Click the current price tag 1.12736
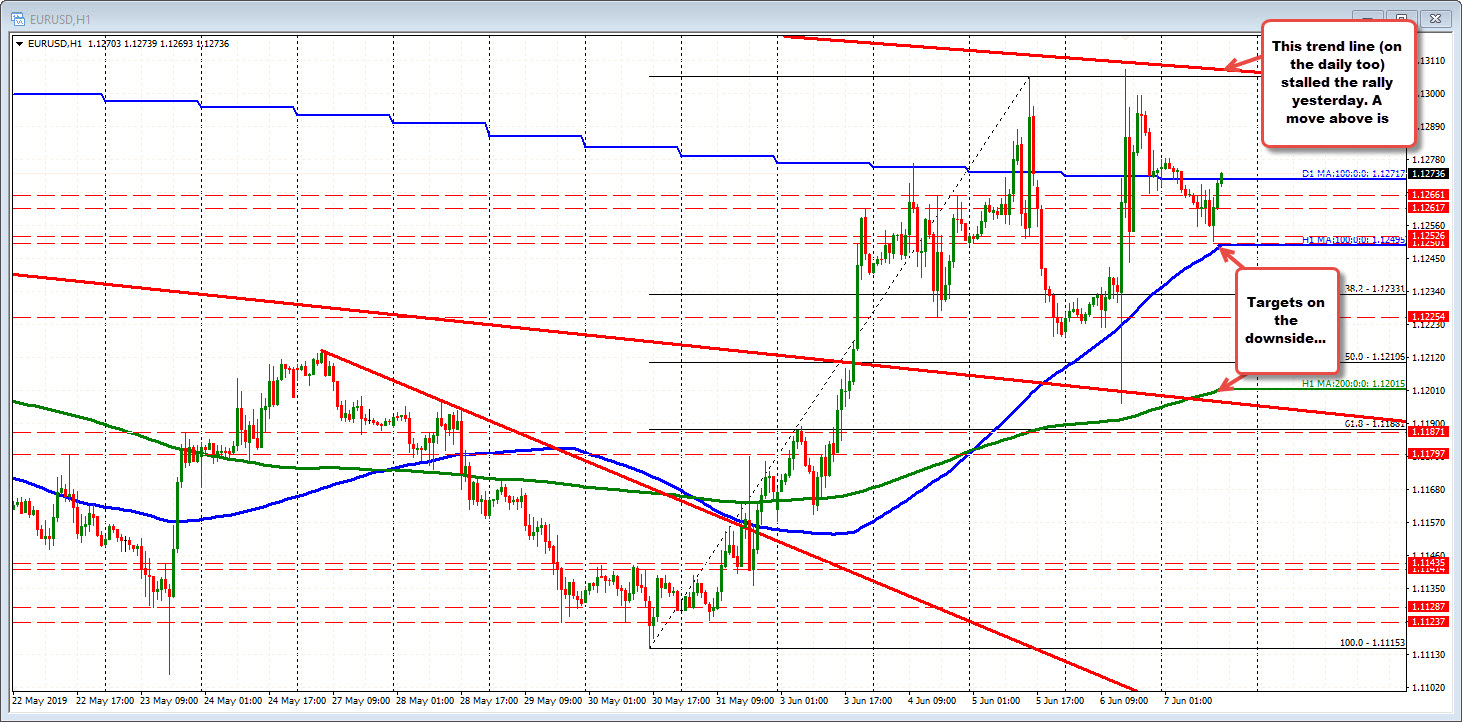Image resolution: width=1462 pixels, height=722 pixels. tap(1428, 172)
